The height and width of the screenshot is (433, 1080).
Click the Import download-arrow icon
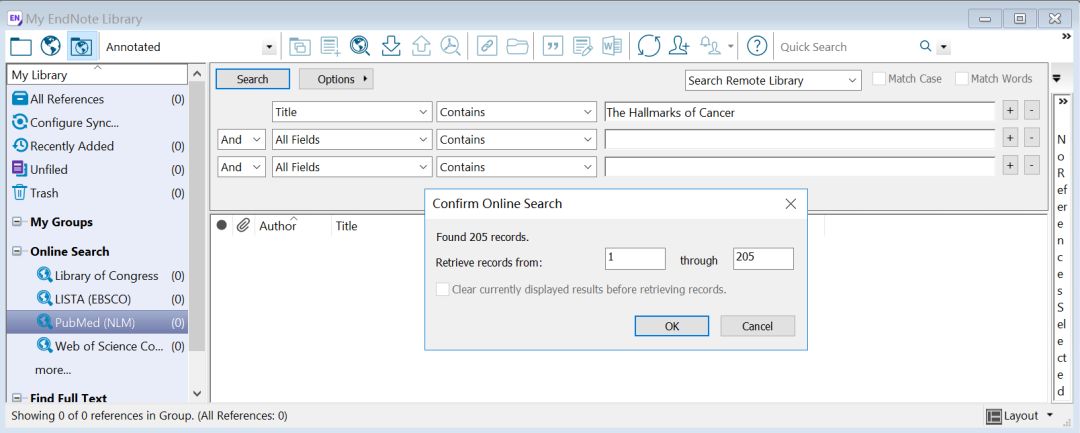coord(391,47)
